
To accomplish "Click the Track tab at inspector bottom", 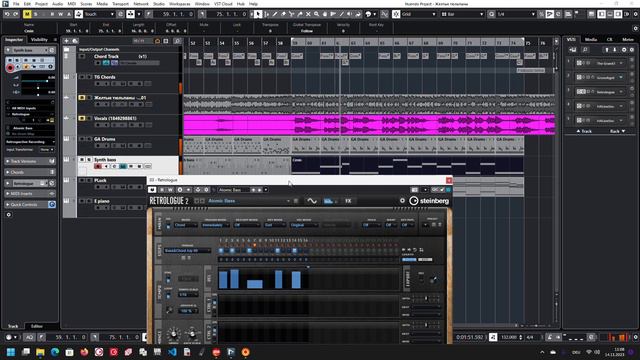I will pos(13,326).
